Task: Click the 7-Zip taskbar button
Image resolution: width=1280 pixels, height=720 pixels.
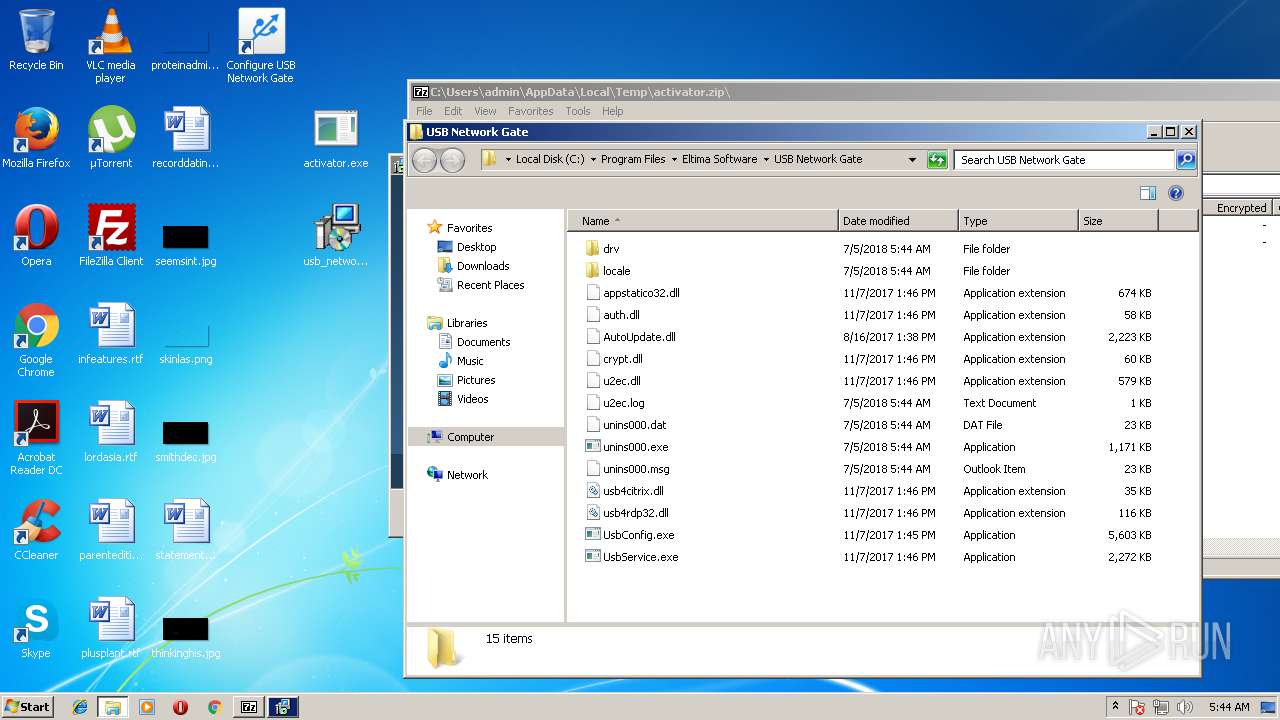Action: [x=250, y=707]
